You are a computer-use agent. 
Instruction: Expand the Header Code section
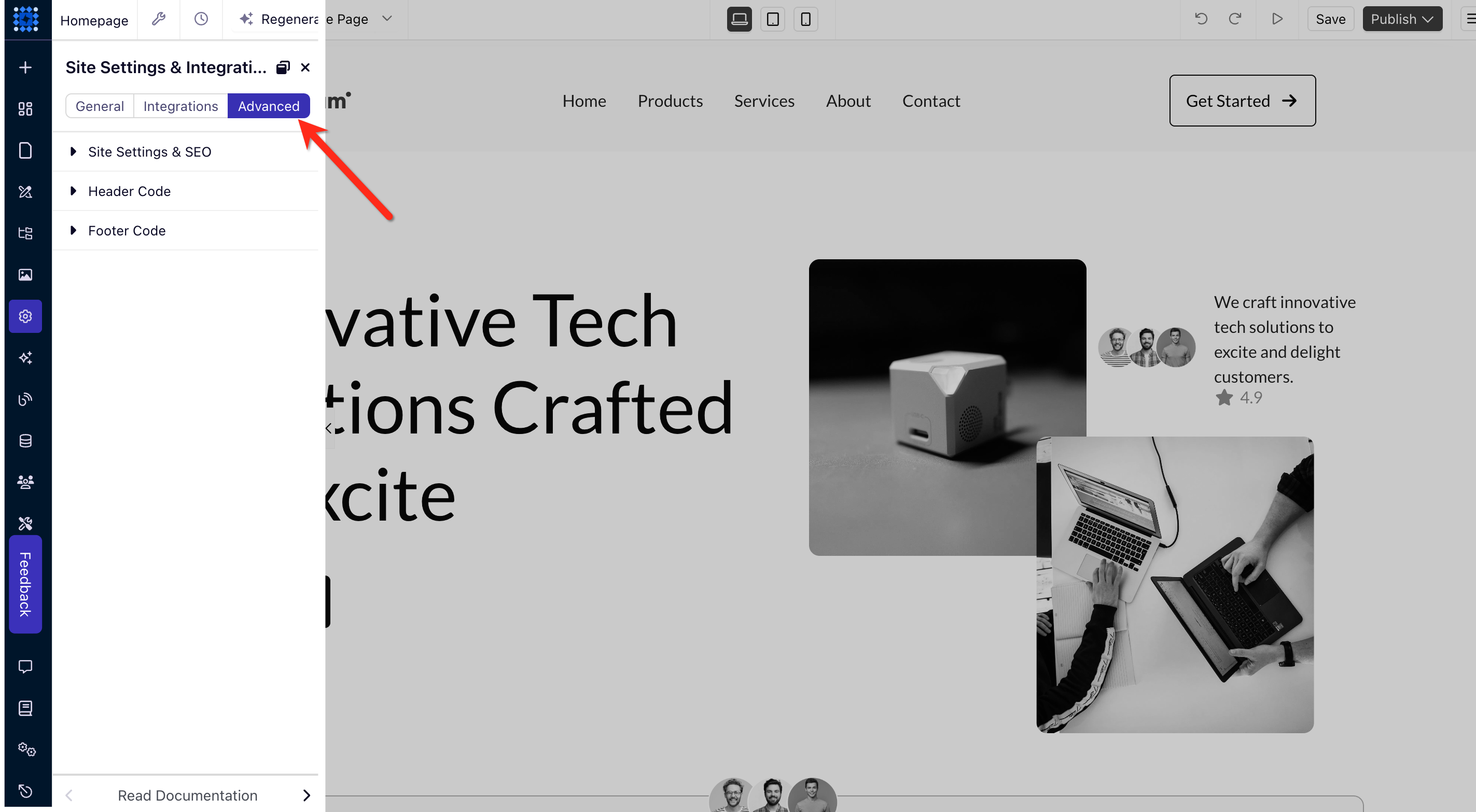(129, 191)
